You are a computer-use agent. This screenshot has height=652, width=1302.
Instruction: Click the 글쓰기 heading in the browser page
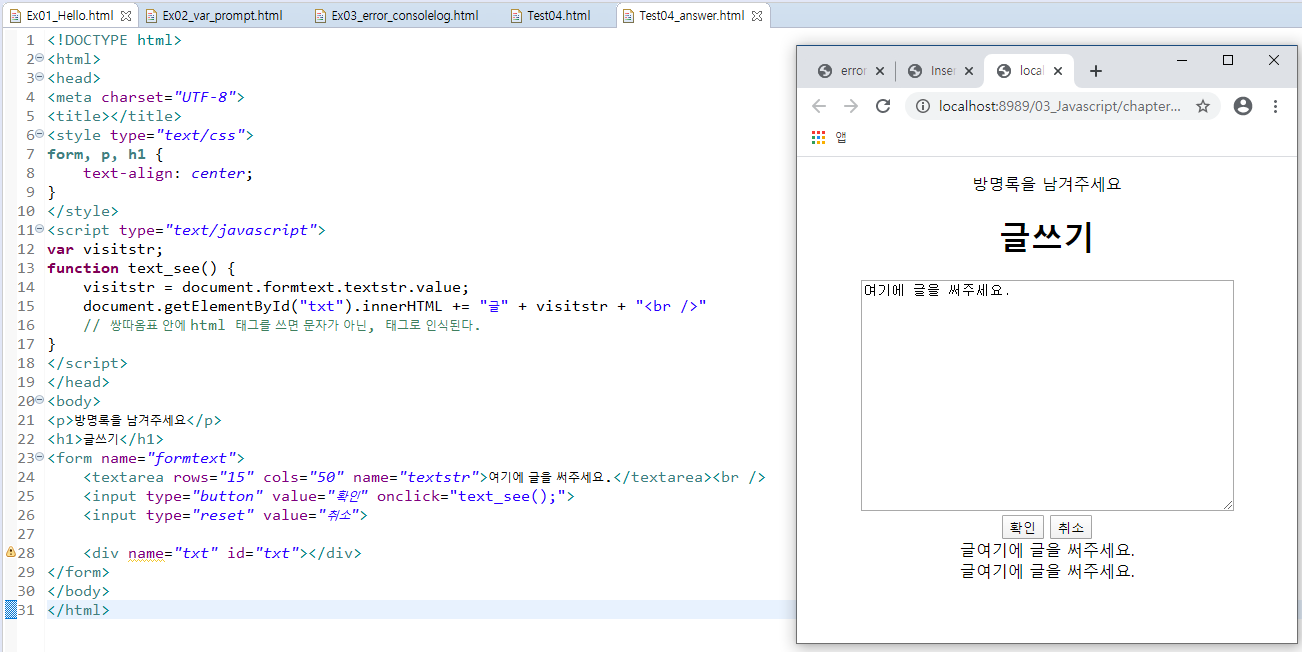pyautogui.click(x=1047, y=237)
